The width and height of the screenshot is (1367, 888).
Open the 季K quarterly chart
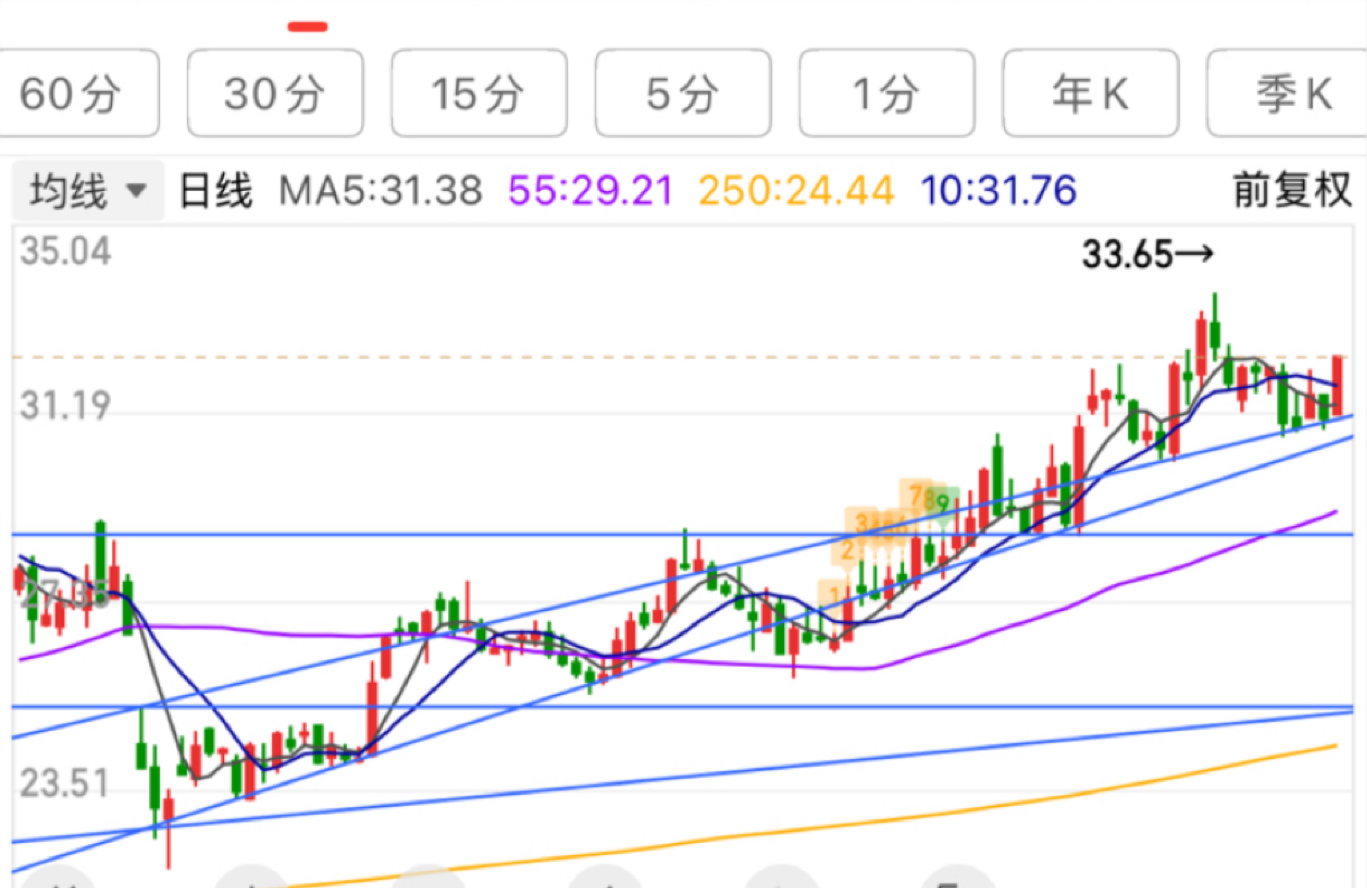pos(1287,93)
